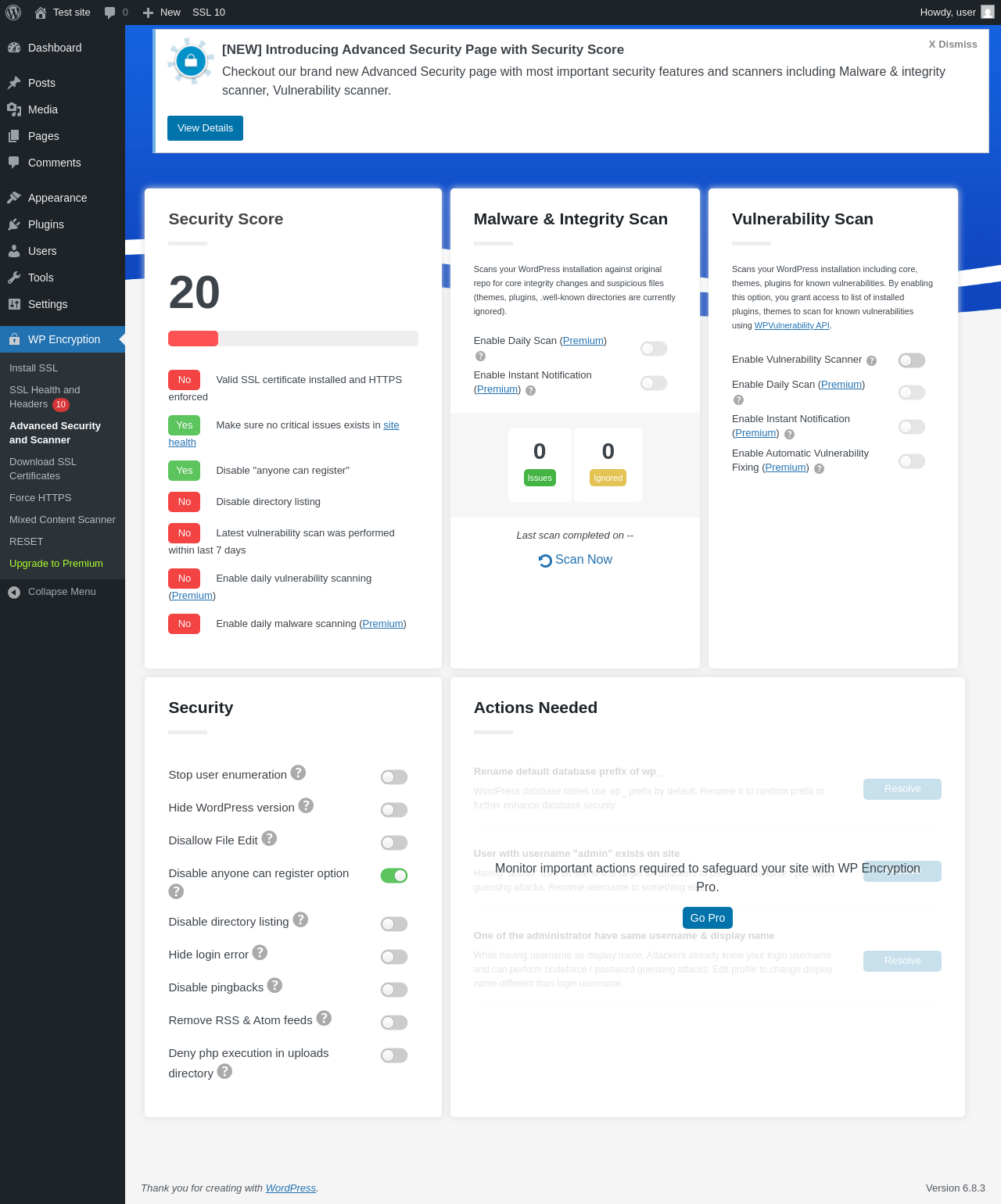Click Premium link for daily malware scanning
The height and width of the screenshot is (1204, 1001).
coord(383,624)
